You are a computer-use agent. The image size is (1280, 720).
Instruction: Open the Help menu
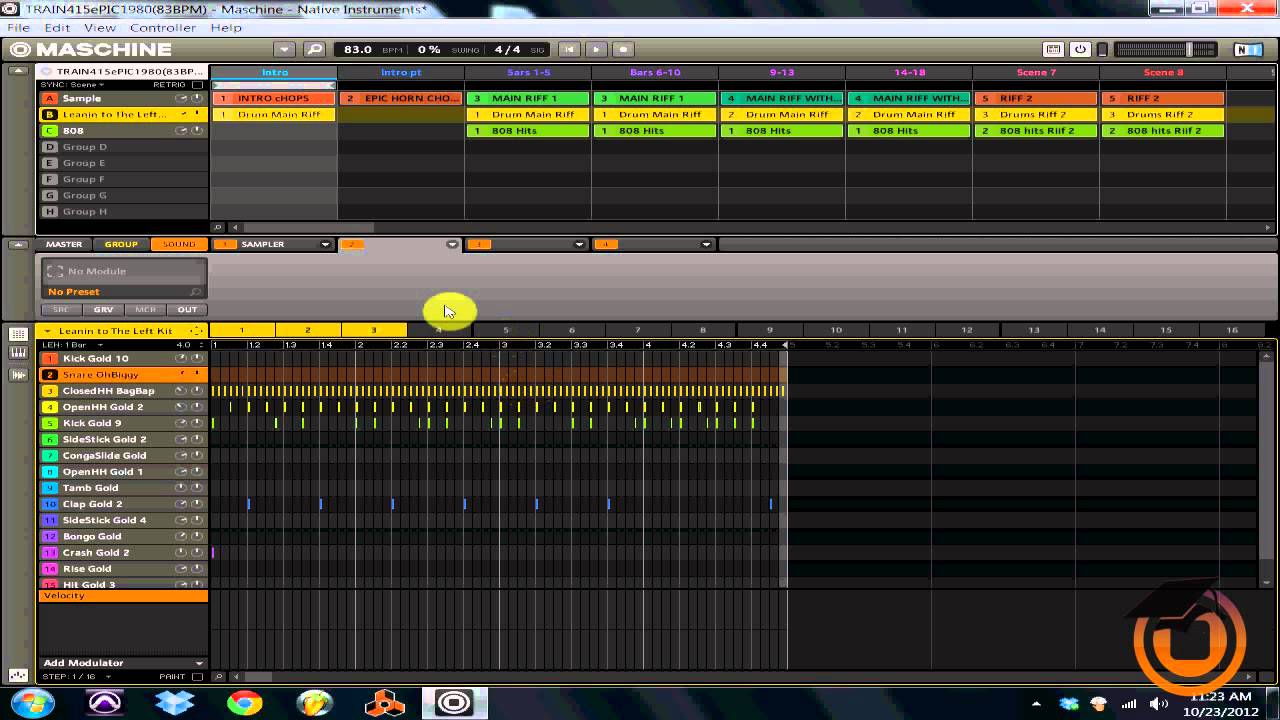coord(226,27)
